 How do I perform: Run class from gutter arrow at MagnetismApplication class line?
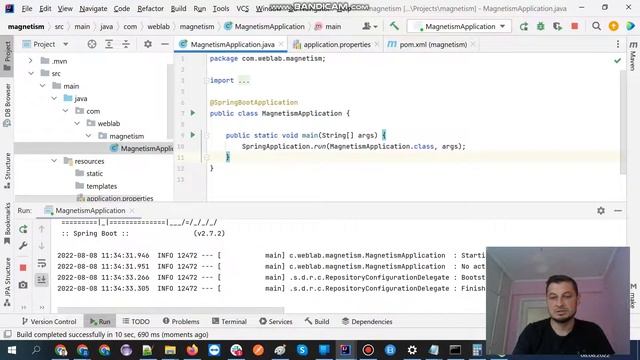(193, 113)
